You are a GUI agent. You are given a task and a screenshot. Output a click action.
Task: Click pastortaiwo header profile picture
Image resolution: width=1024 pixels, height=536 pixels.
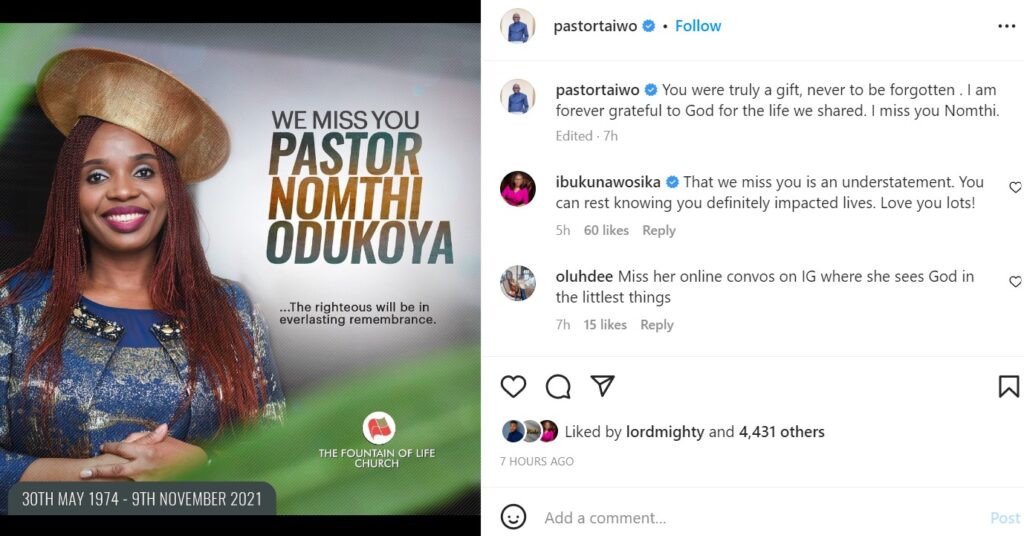point(518,26)
